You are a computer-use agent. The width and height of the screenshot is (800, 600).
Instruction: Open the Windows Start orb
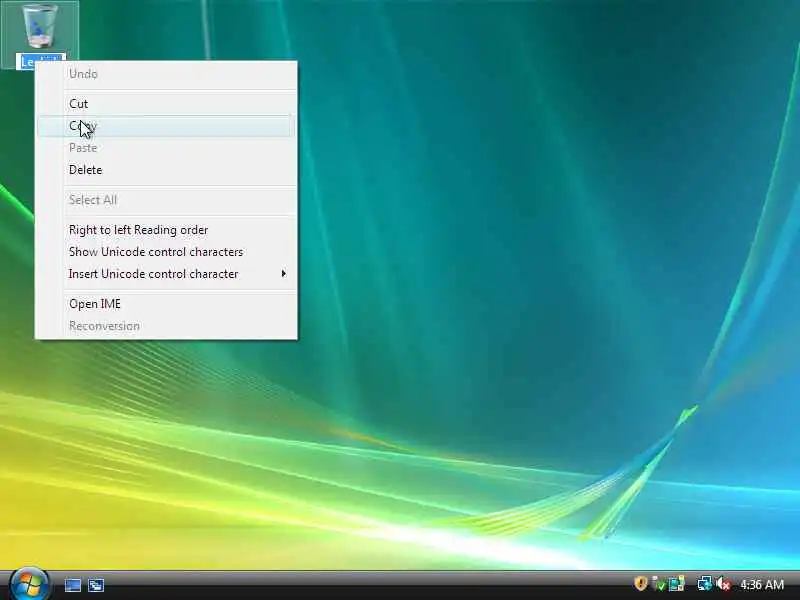(x=29, y=584)
